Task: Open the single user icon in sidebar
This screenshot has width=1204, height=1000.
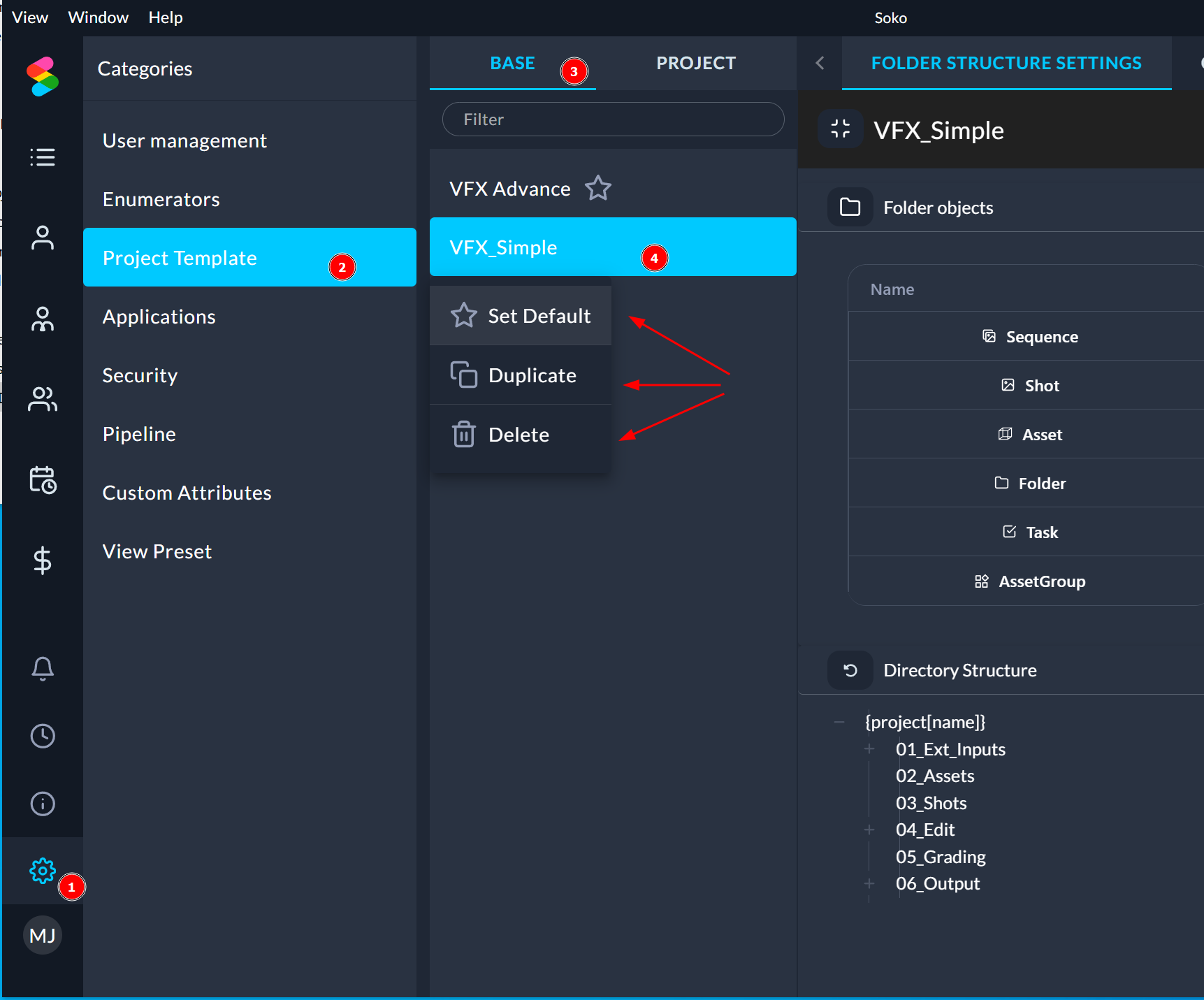Action: click(43, 238)
